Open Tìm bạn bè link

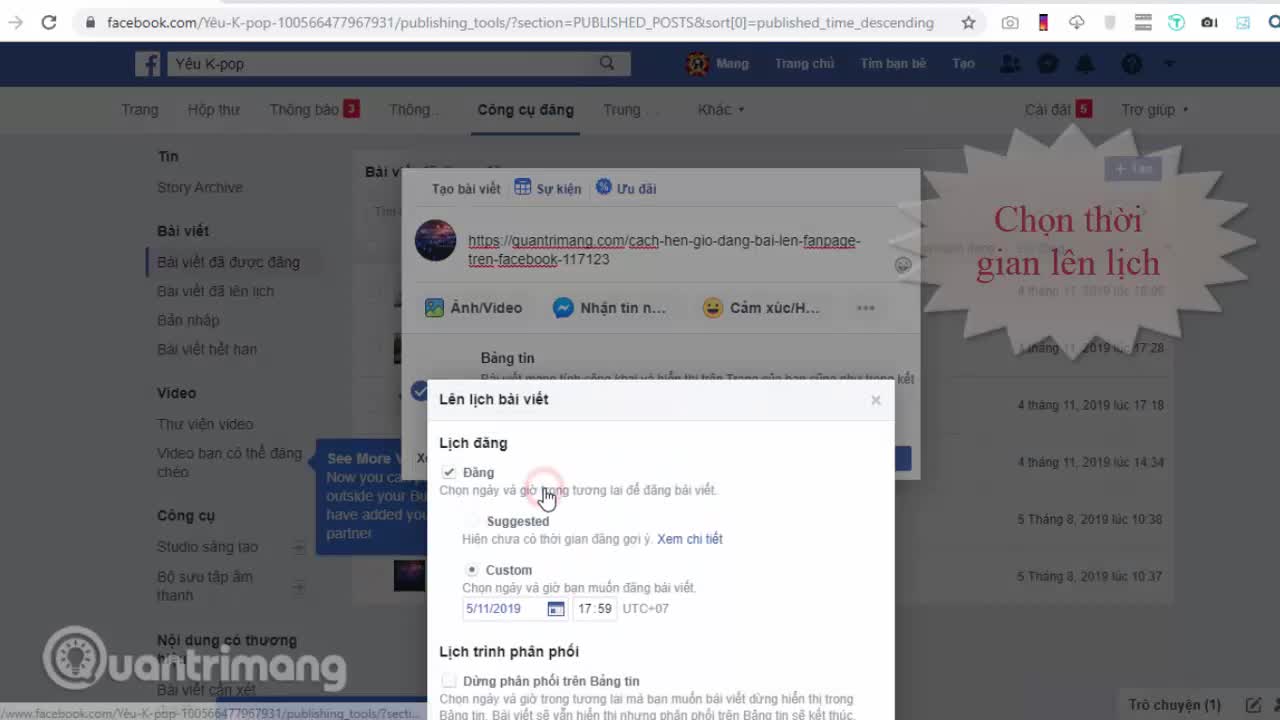893,64
